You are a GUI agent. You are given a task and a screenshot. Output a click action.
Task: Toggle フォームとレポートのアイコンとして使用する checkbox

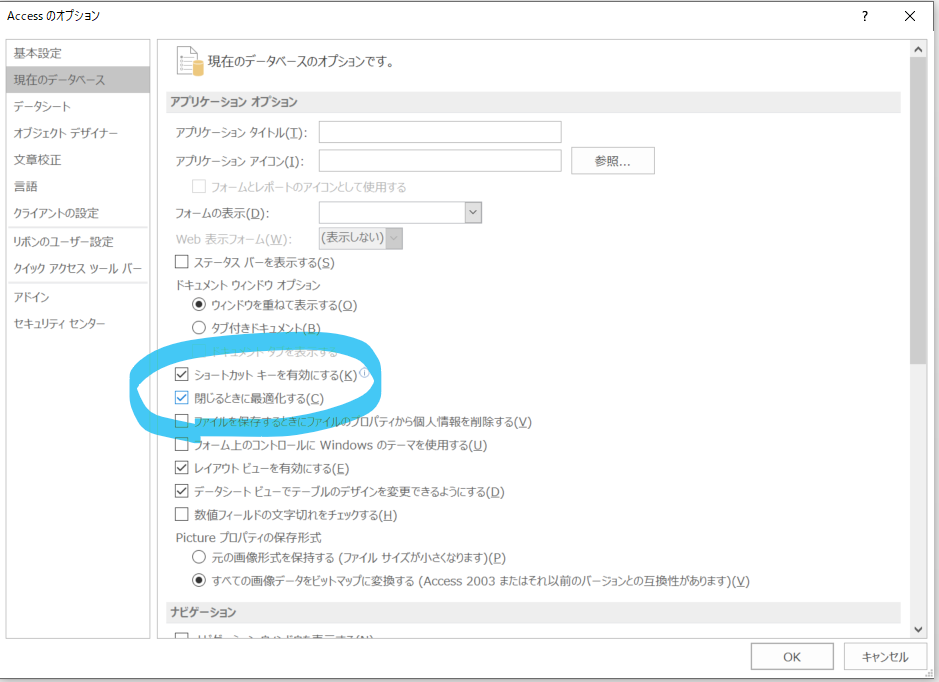pyautogui.click(x=199, y=187)
